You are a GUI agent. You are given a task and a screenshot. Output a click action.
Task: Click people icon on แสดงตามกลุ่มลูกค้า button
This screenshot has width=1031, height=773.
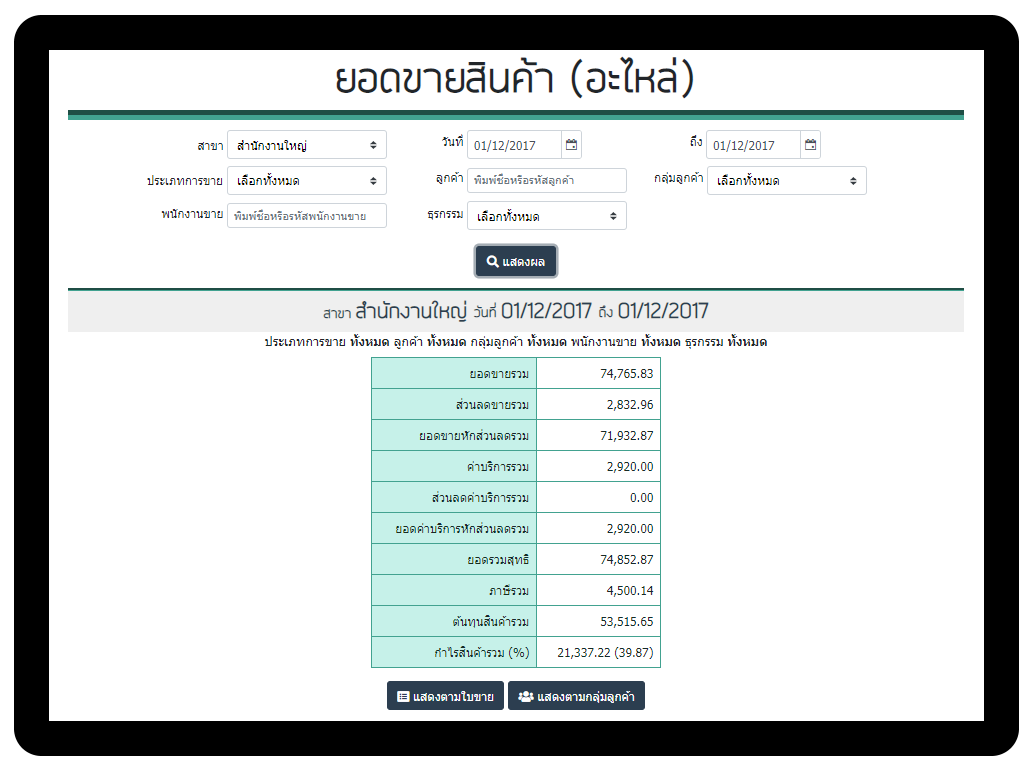click(x=525, y=697)
